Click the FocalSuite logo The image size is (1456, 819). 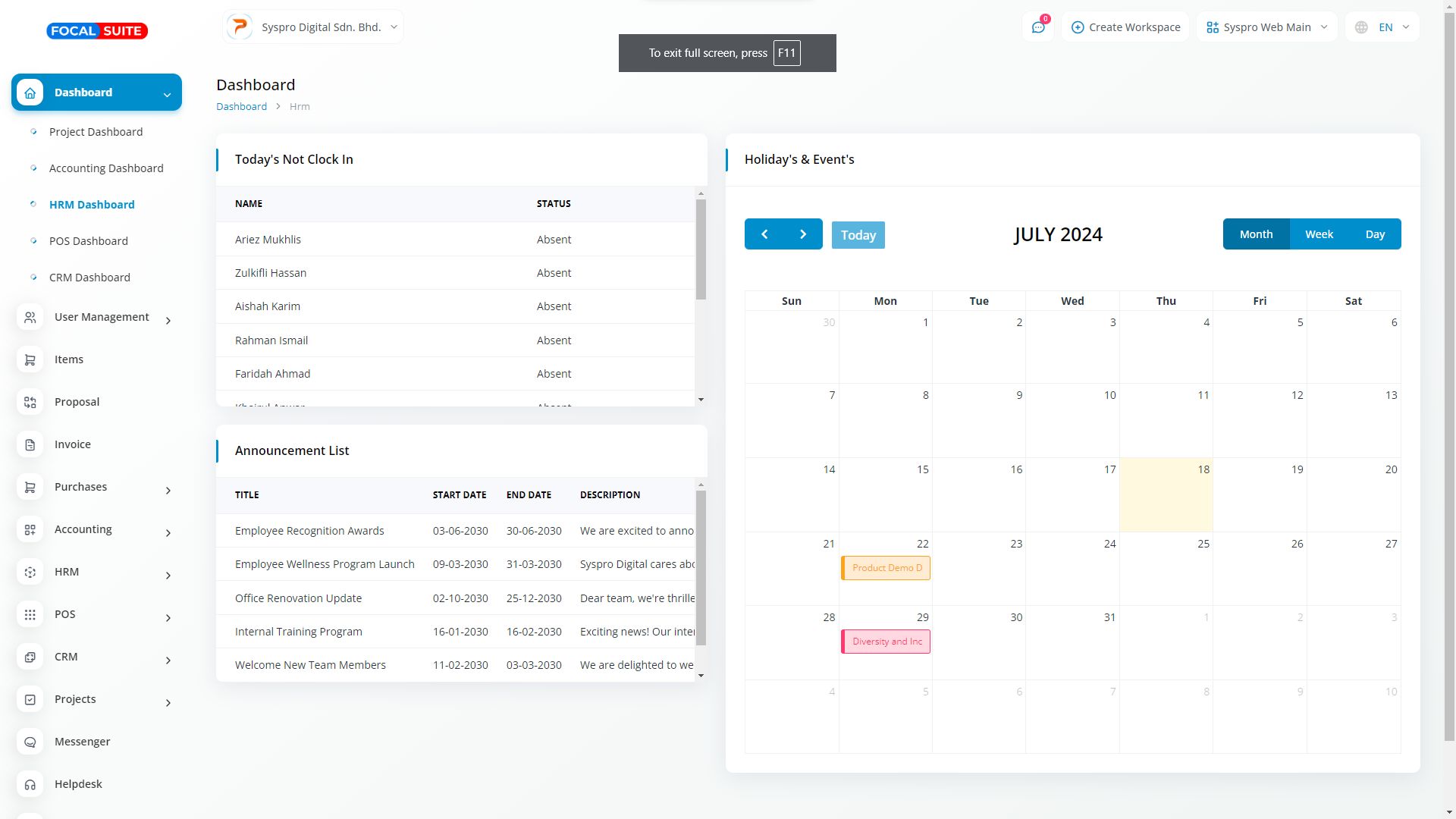pos(97,31)
